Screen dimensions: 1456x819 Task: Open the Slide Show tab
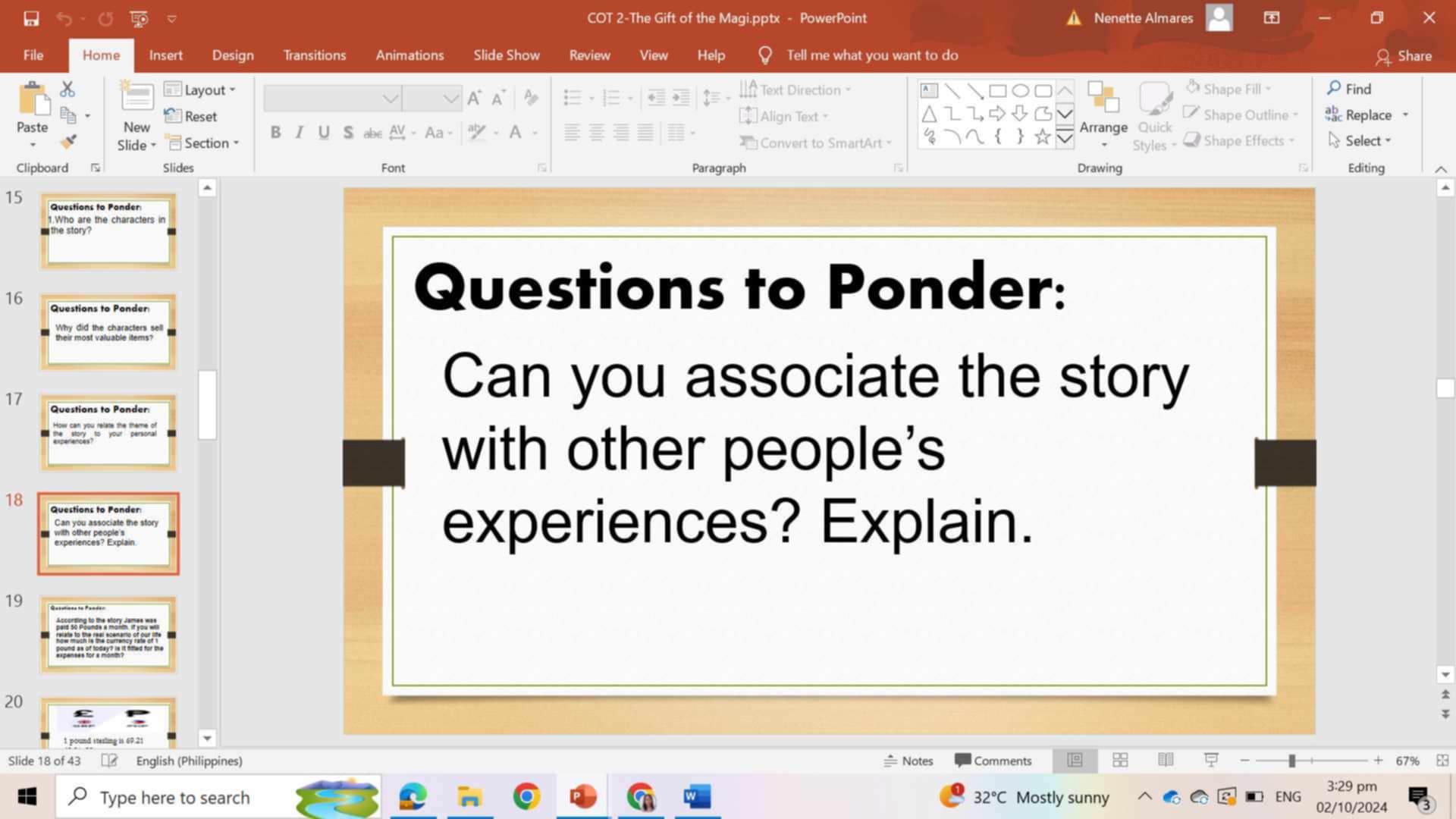point(507,55)
